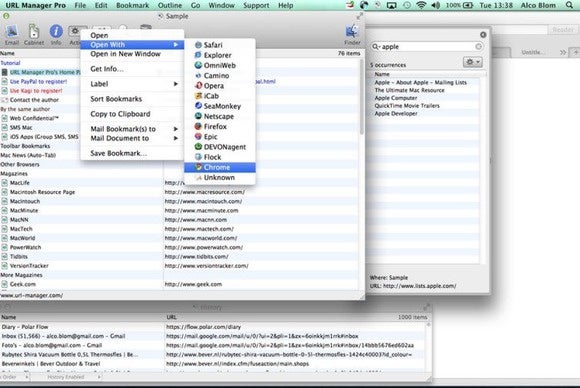Clear the apple search field

(x=478, y=47)
